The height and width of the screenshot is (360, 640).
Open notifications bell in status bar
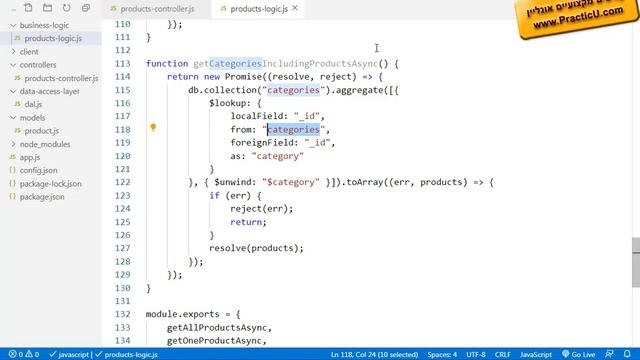click(627, 354)
